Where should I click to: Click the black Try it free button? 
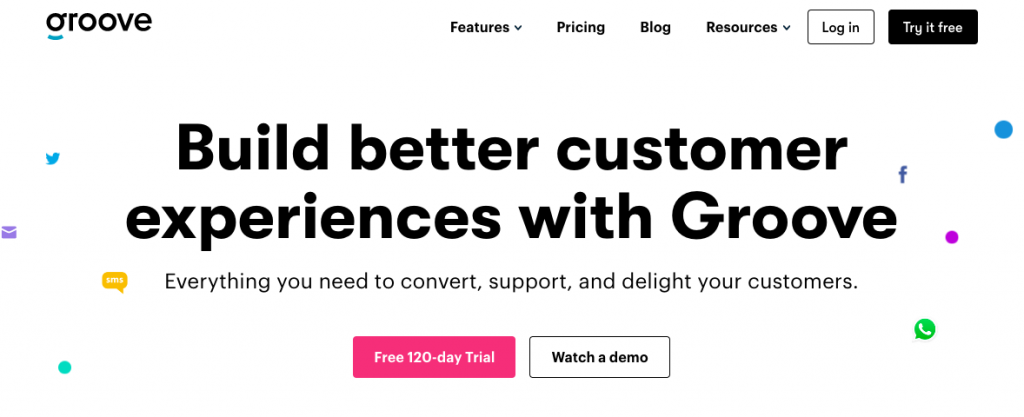point(933,27)
